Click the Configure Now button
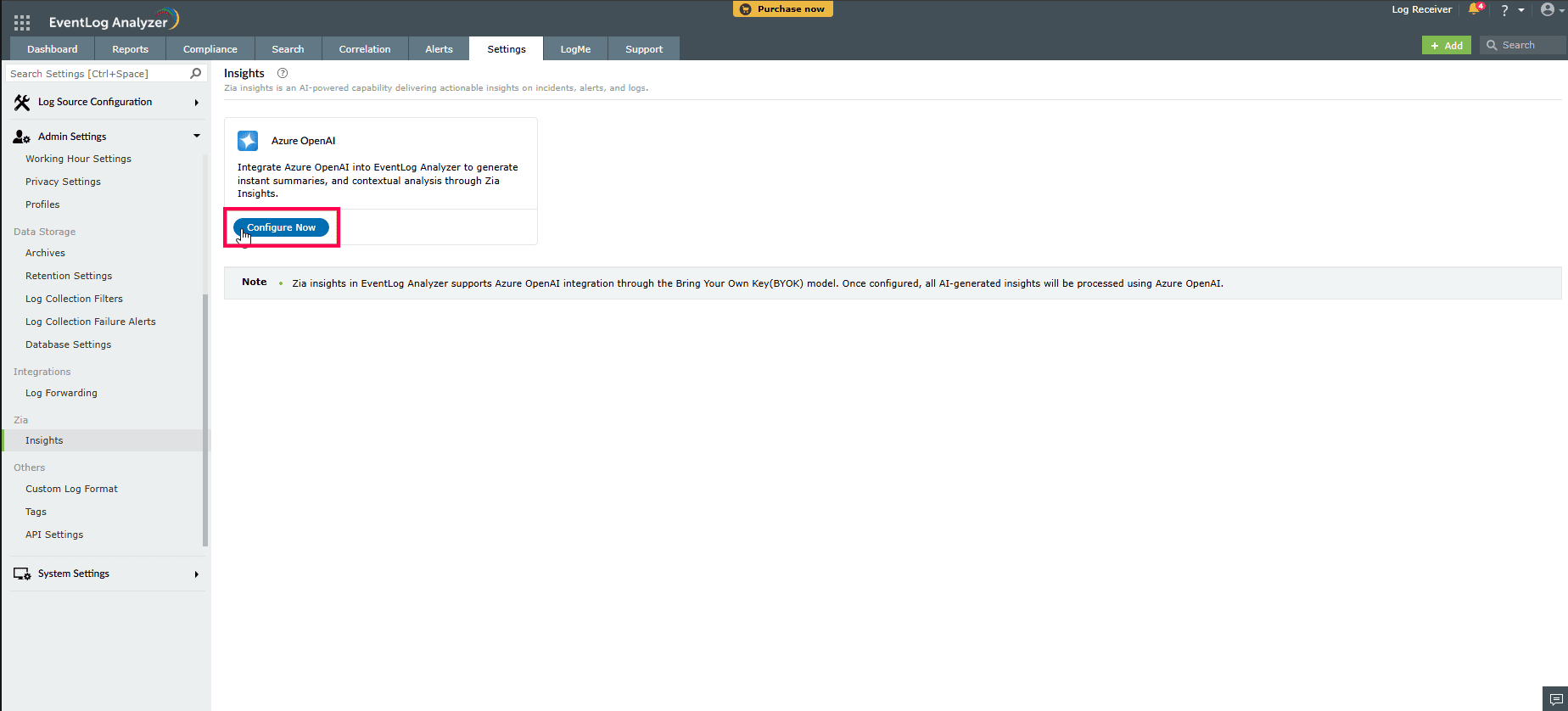1568x711 pixels. [281, 227]
